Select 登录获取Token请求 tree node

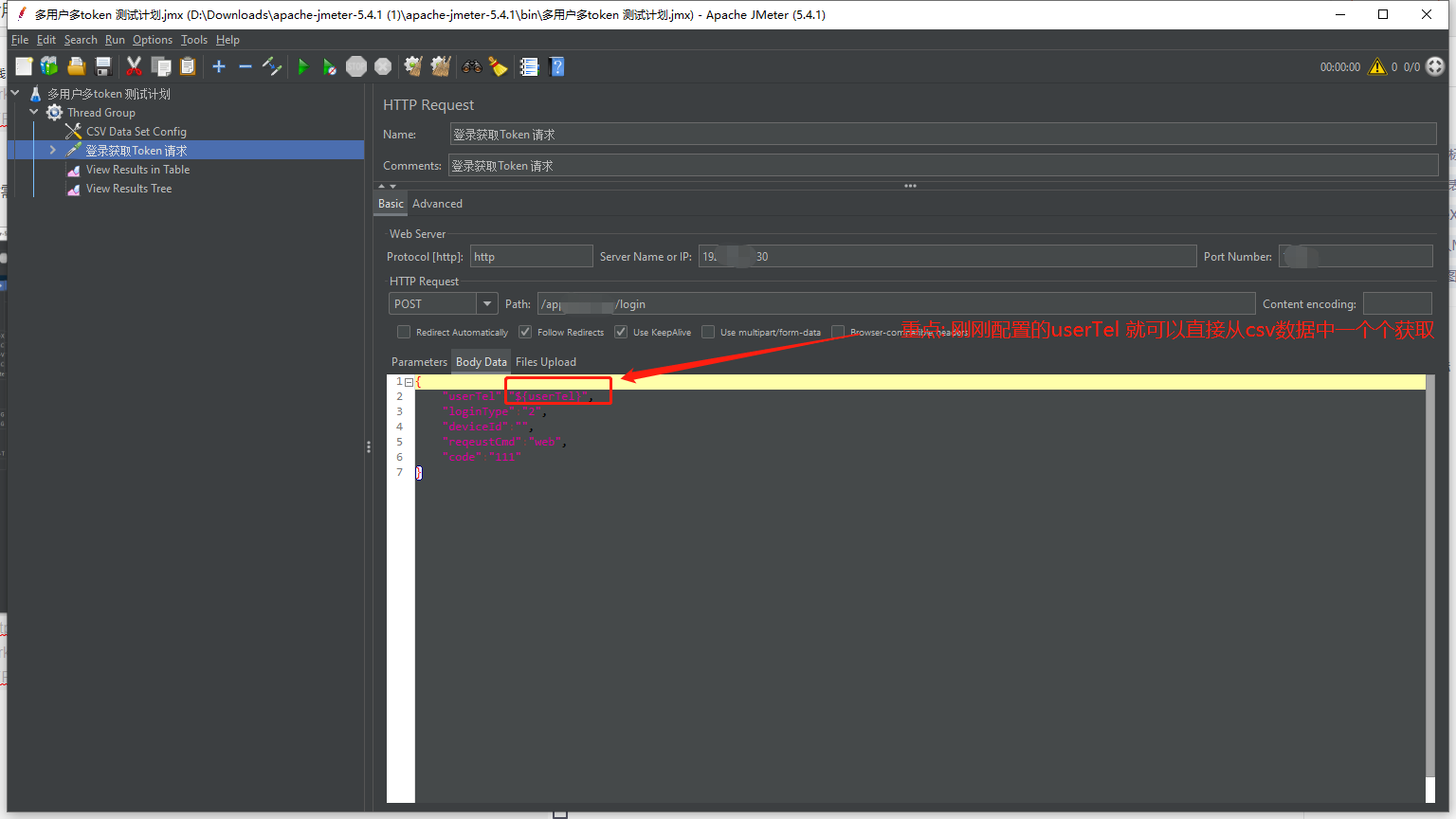[x=136, y=151]
